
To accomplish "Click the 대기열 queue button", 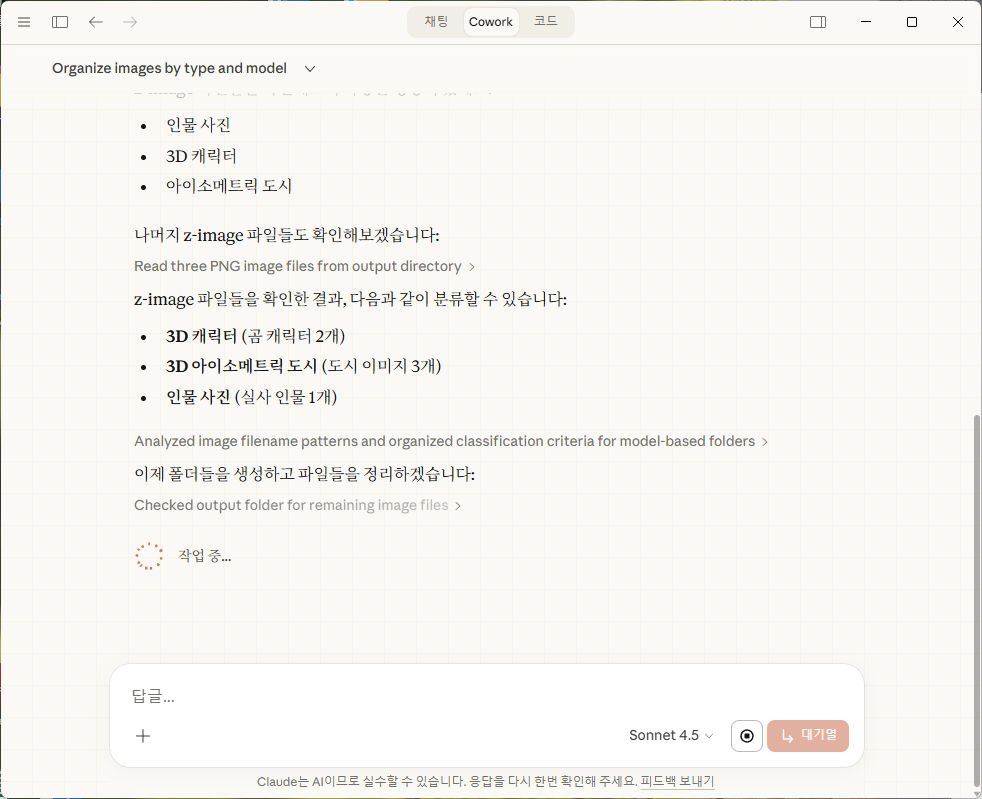I will [808, 736].
